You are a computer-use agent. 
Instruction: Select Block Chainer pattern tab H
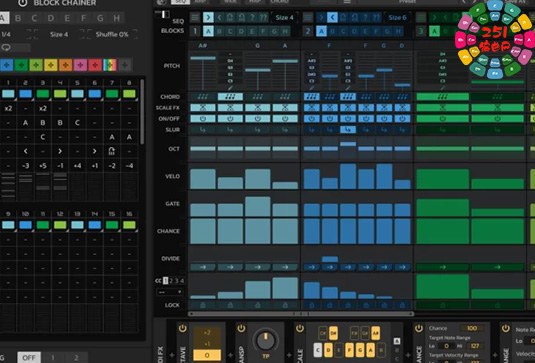click(116, 18)
